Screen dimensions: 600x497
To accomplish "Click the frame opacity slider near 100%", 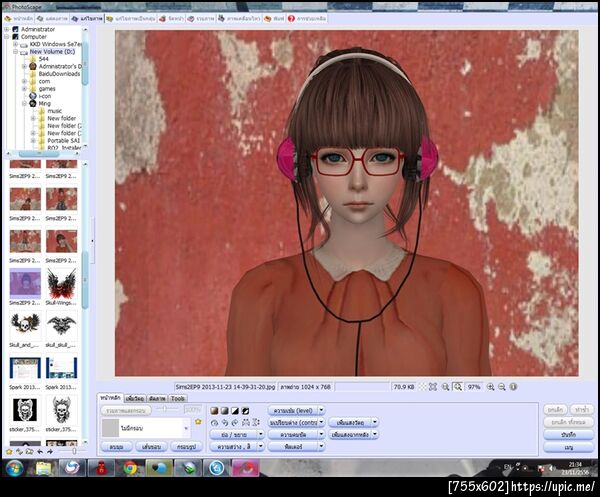I will click(165, 409).
